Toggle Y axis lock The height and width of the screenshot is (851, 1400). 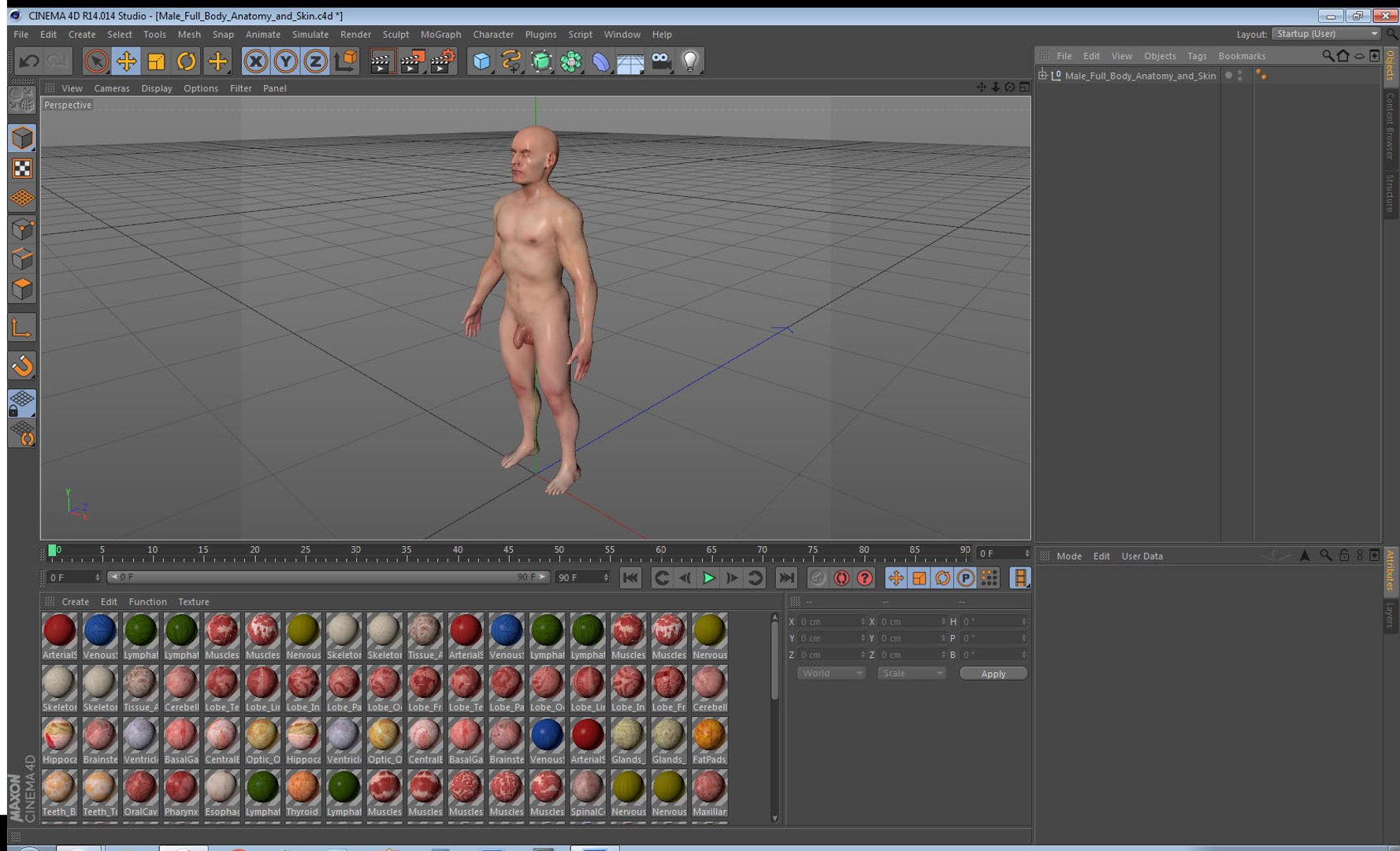pyautogui.click(x=285, y=61)
